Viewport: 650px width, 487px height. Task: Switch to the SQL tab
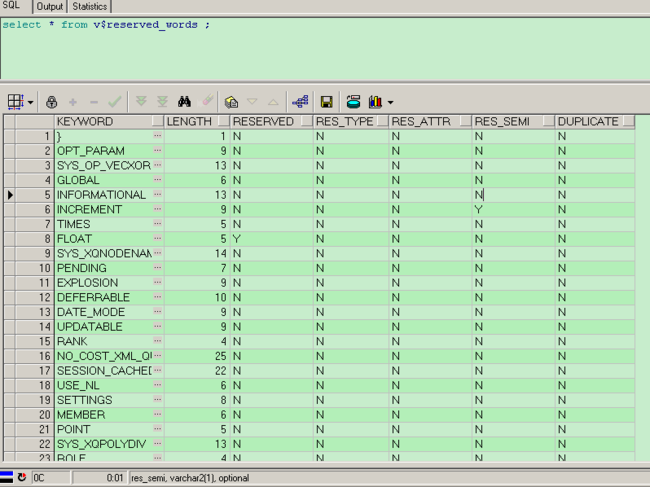(11, 6)
